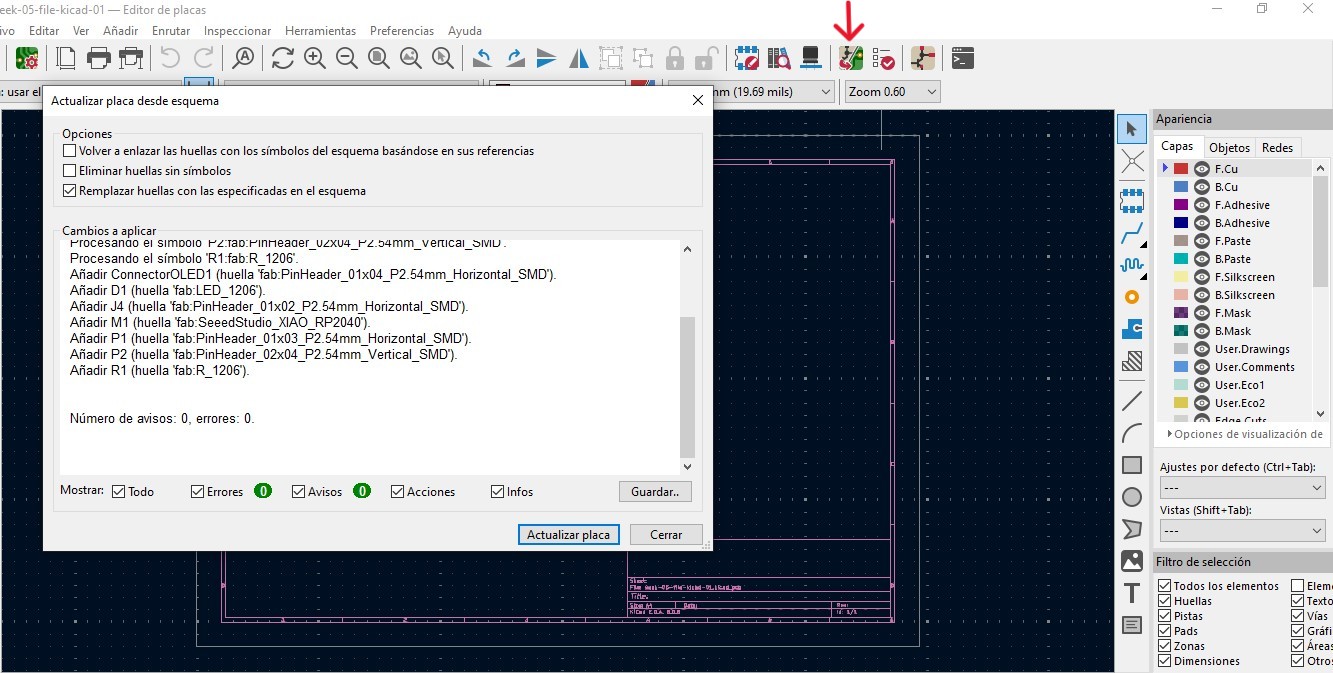Screen dimensions: 1333x673
Task: Click Update PCB from schematic toolbar icon
Action: [851, 58]
